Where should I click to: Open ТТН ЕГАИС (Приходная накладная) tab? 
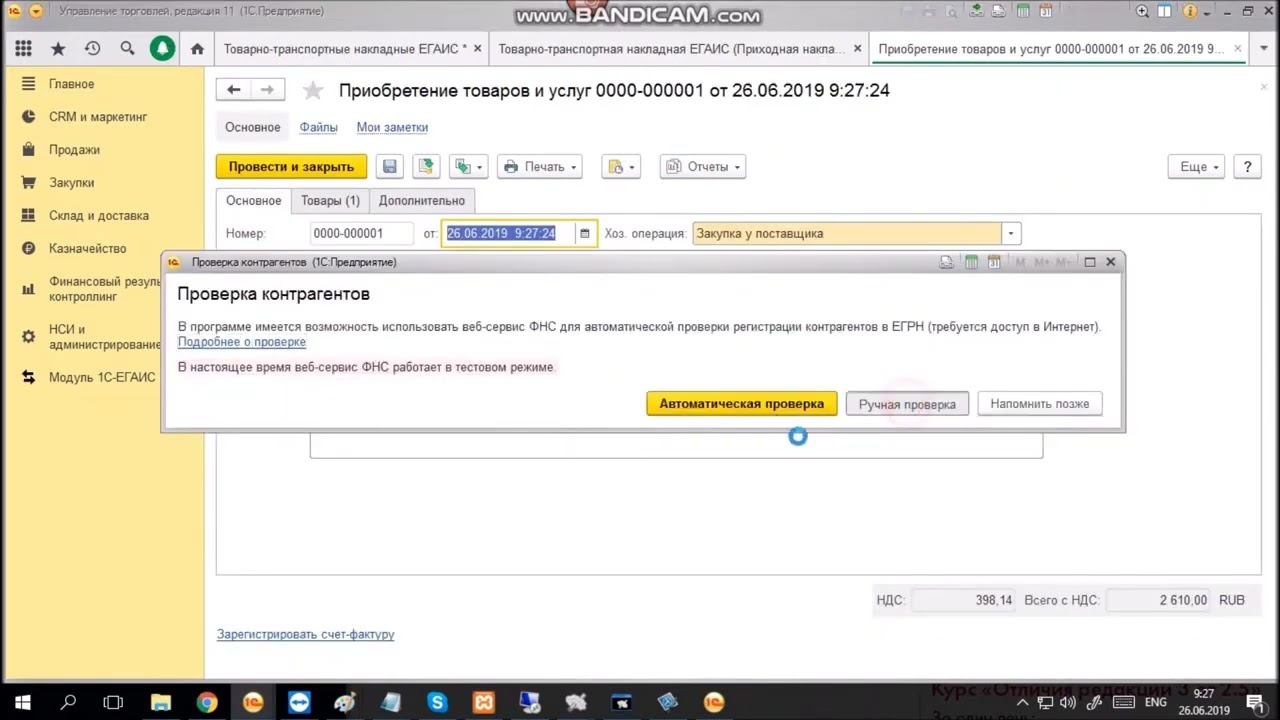[671, 48]
